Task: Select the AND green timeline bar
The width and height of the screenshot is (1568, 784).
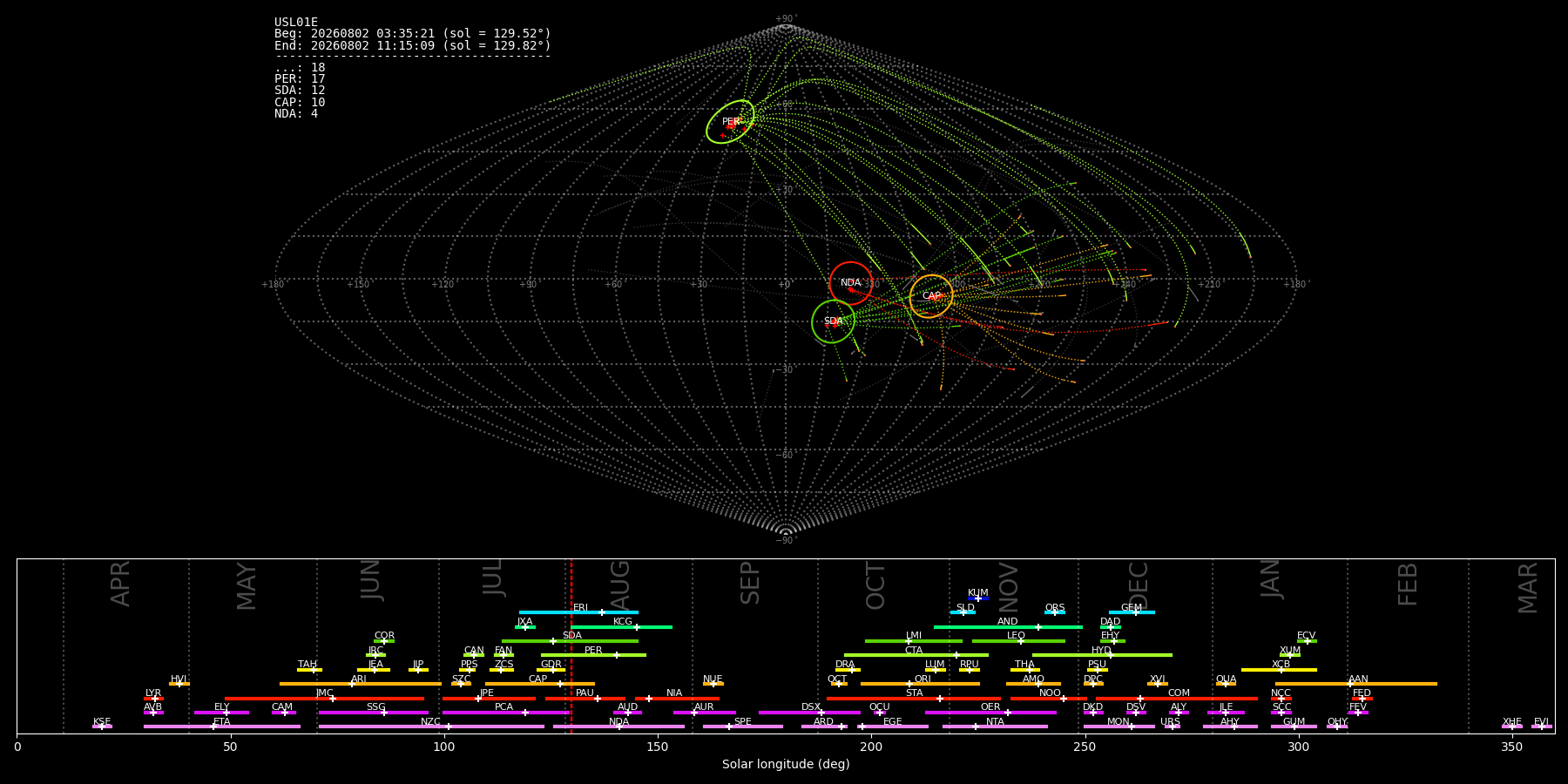Action: 1008,627
